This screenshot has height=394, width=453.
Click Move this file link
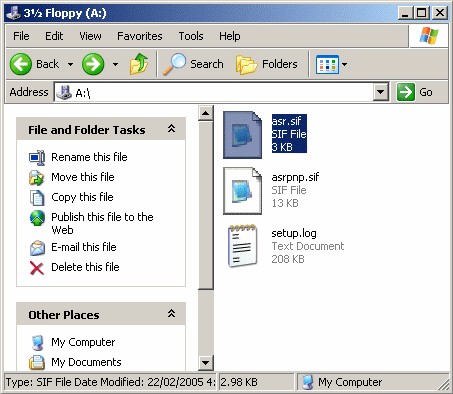83,177
